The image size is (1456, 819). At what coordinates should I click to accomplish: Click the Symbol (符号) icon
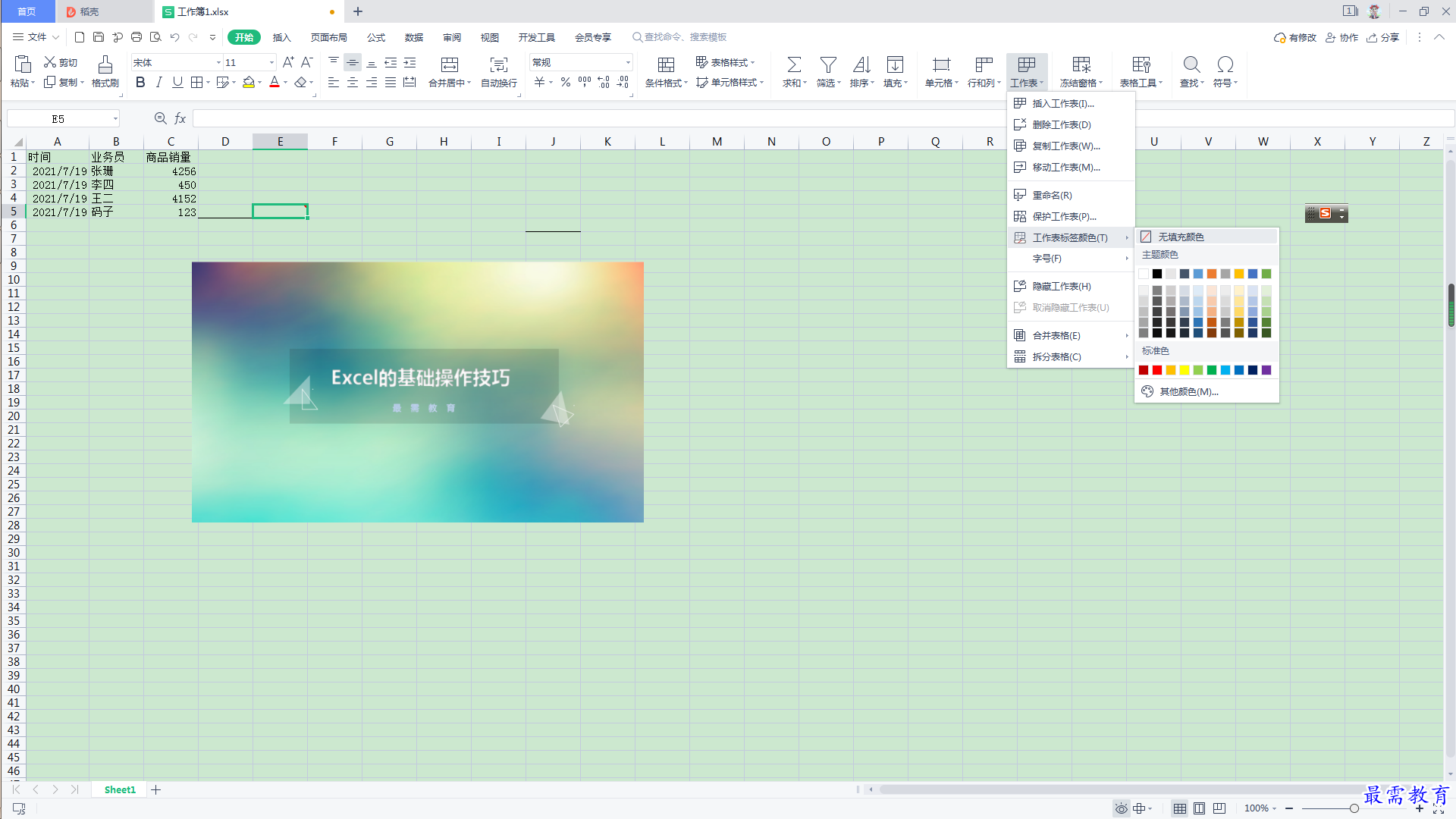(x=1225, y=64)
